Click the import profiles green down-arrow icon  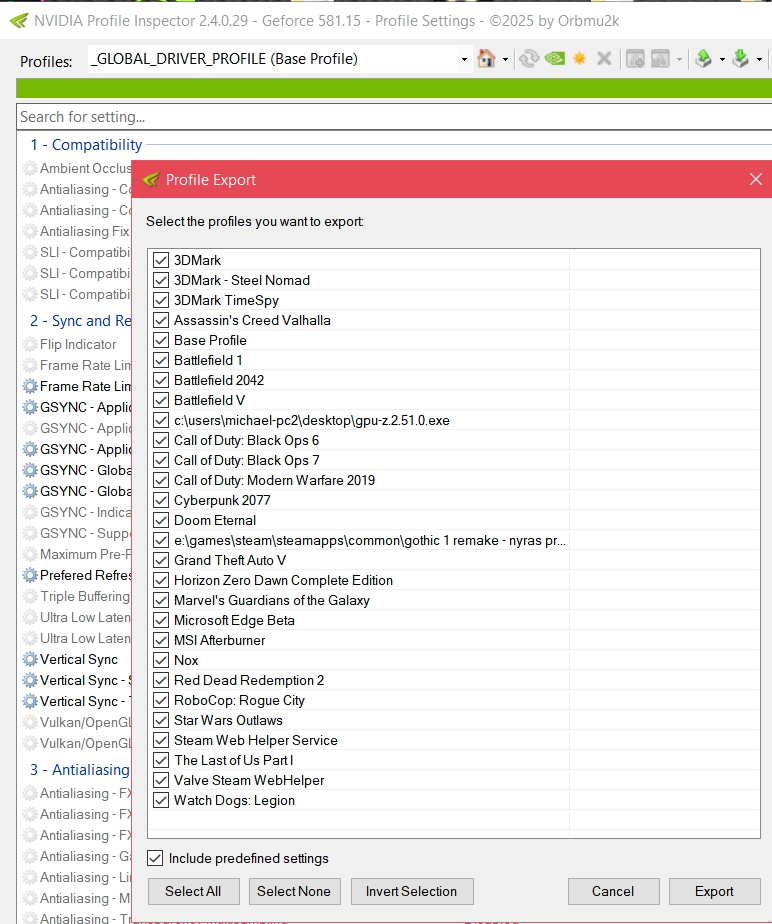click(x=740, y=59)
